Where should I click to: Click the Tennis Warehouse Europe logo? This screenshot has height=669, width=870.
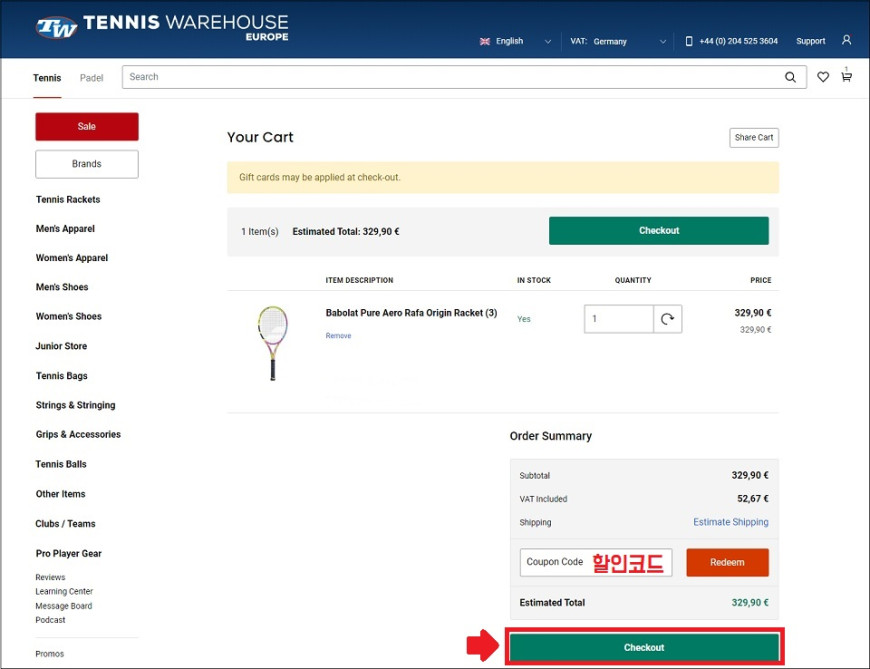click(162, 27)
